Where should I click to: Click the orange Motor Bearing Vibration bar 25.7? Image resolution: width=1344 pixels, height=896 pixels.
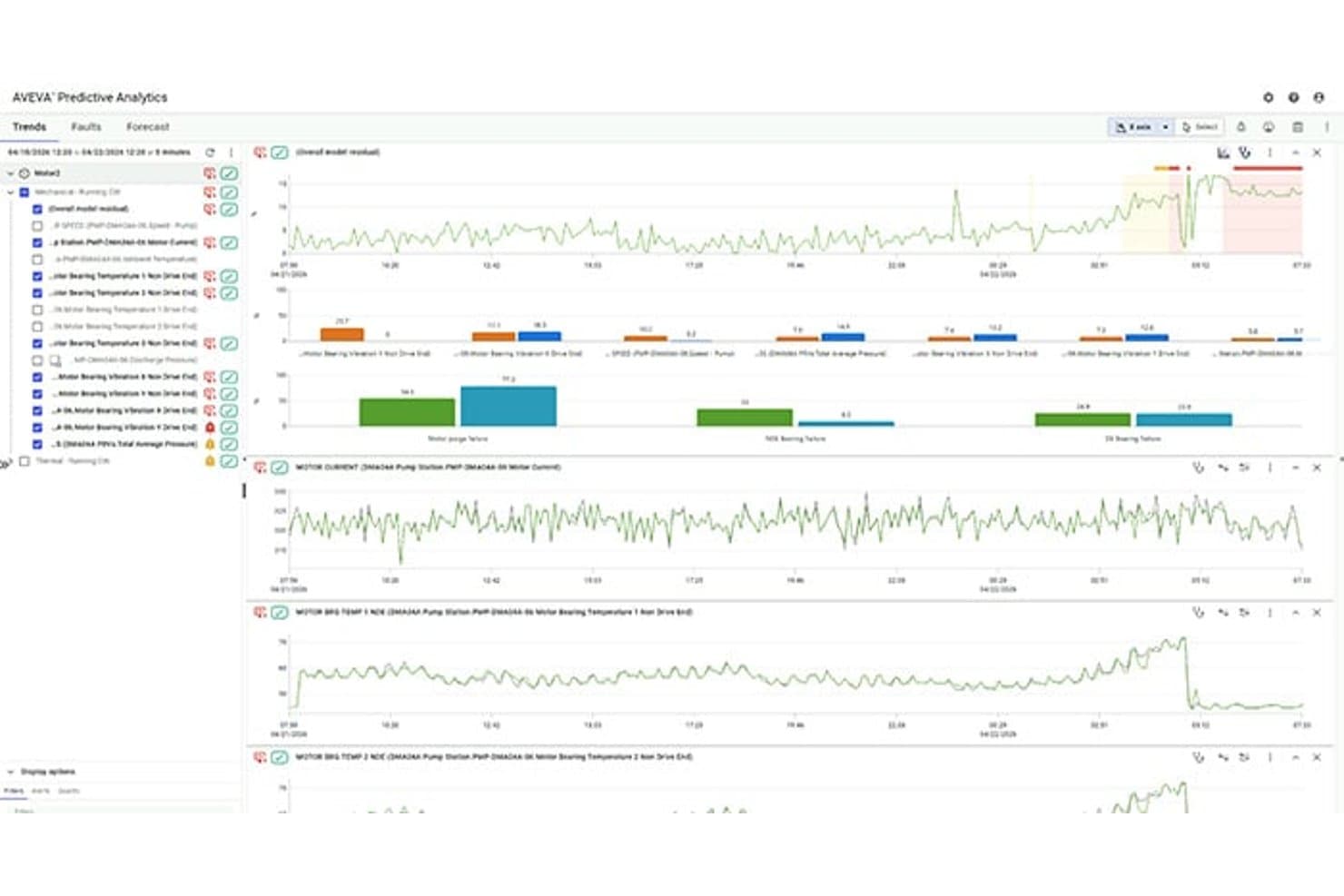[342, 334]
